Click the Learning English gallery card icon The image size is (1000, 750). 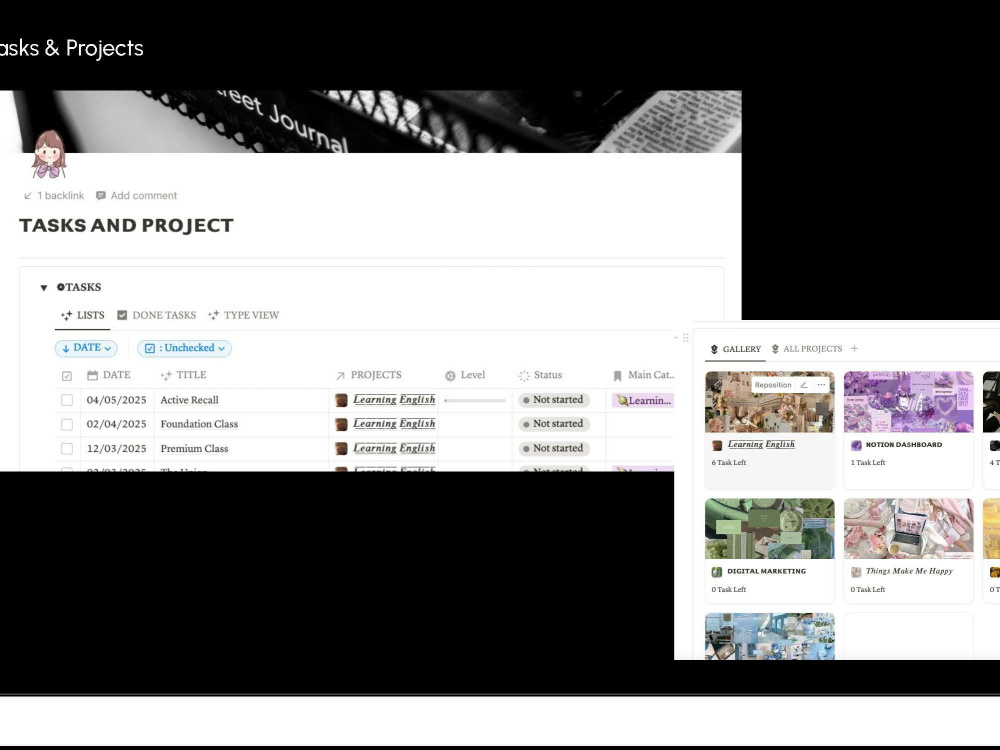click(x=717, y=445)
